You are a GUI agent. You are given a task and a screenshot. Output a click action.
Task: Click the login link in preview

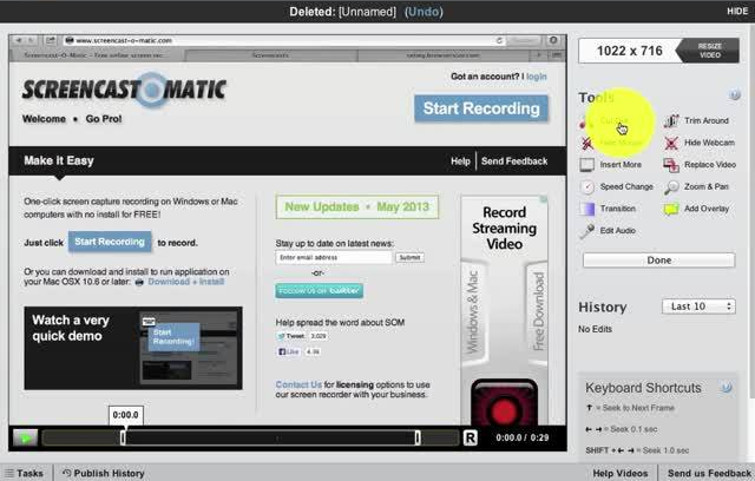536,77
